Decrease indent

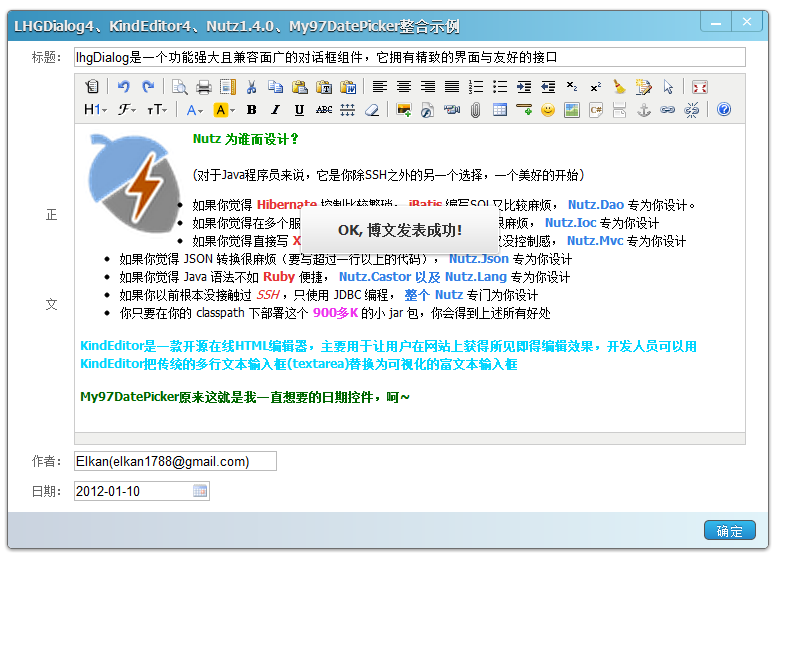click(x=548, y=87)
